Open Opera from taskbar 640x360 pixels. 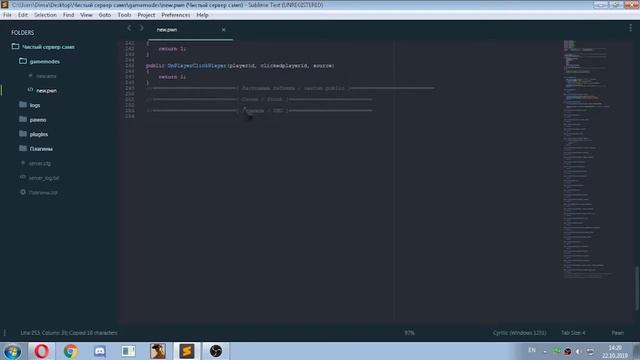pos(41,351)
